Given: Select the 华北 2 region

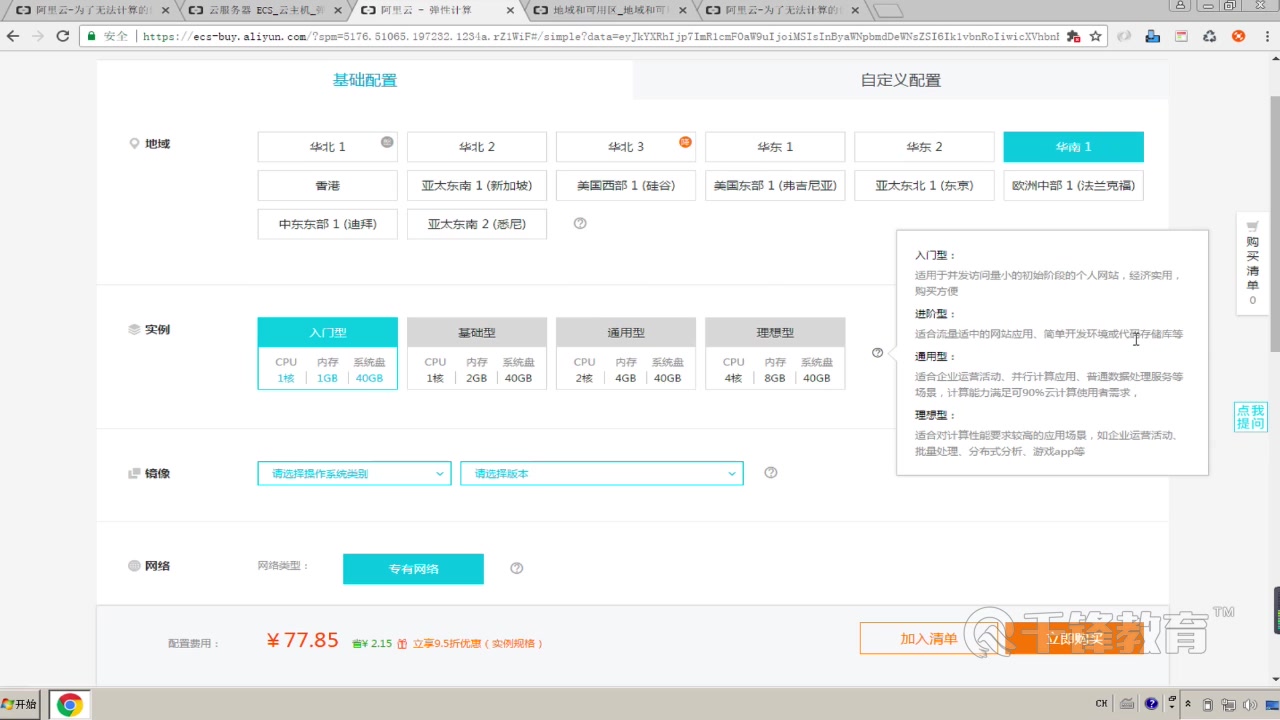Looking at the screenshot, I should 476,146.
